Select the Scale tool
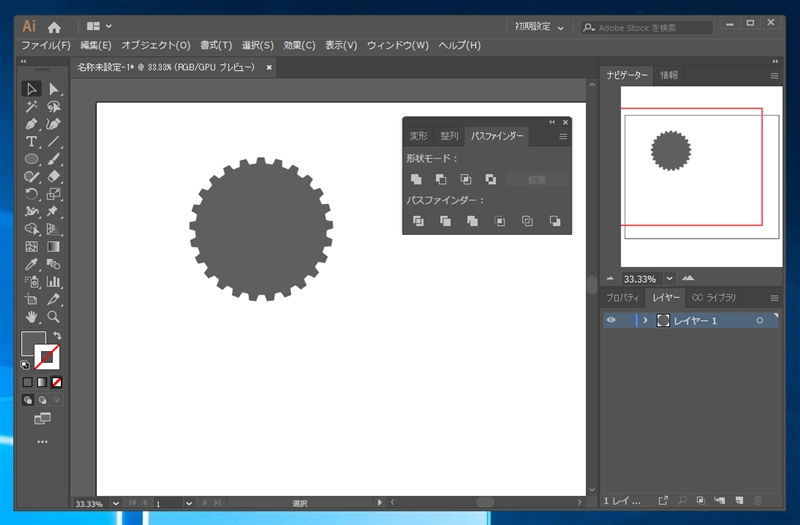Viewport: 800px width, 525px height. tap(53, 194)
